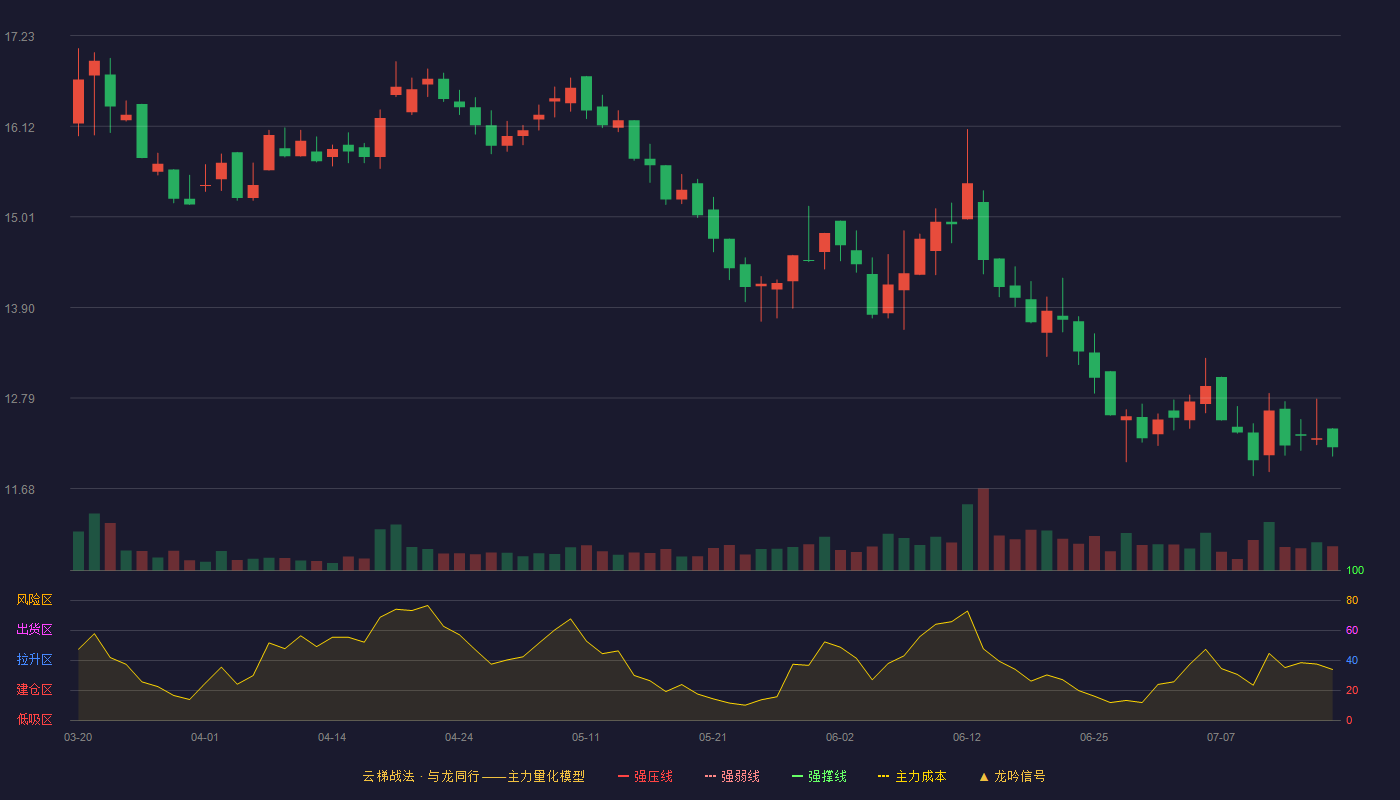Click the 12.79 price axis label

click(19, 399)
